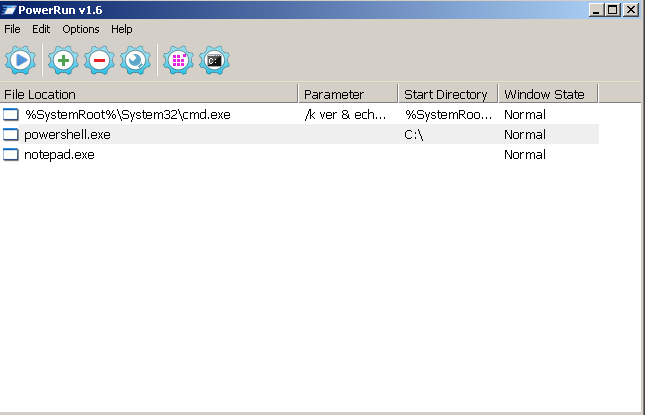Open Registry Editor via pink grid icon
The image size is (645, 415).
pos(179,61)
